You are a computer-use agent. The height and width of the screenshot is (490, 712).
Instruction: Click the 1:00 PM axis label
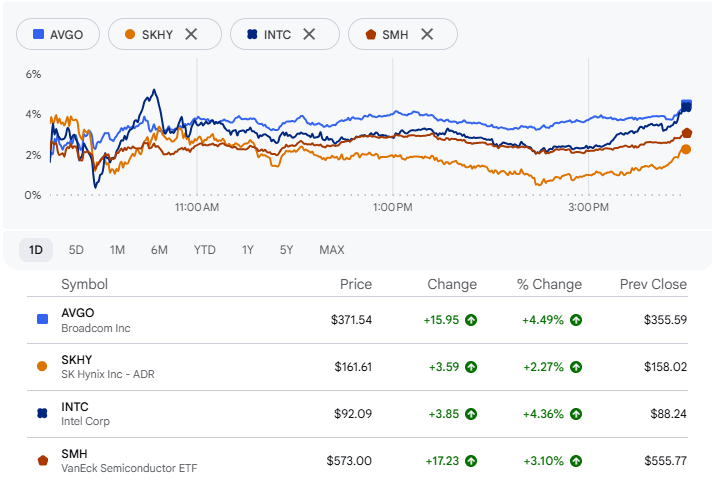point(393,208)
